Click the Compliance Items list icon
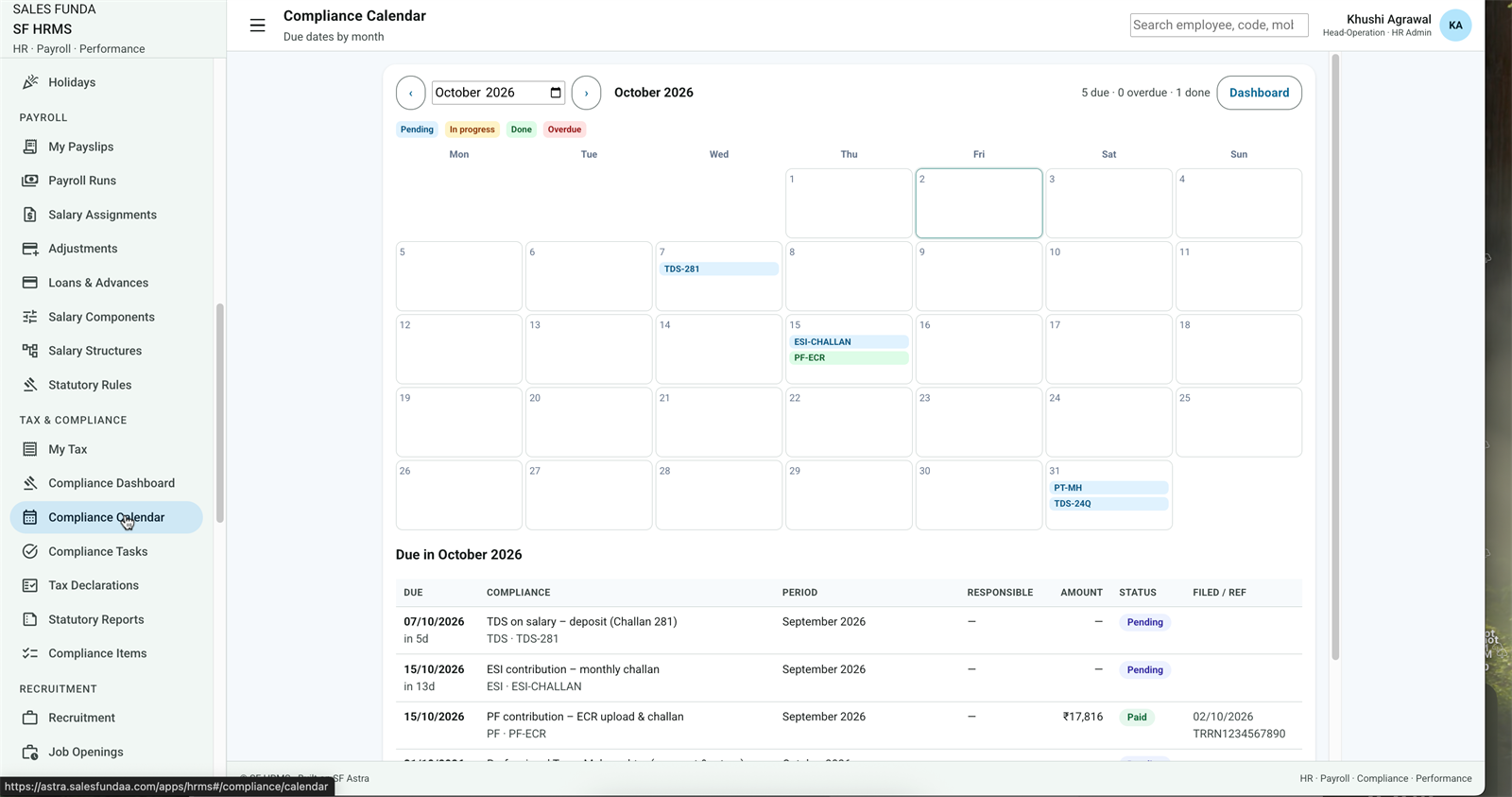Screen dimensions: 1512x797 (x=30, y=653)
